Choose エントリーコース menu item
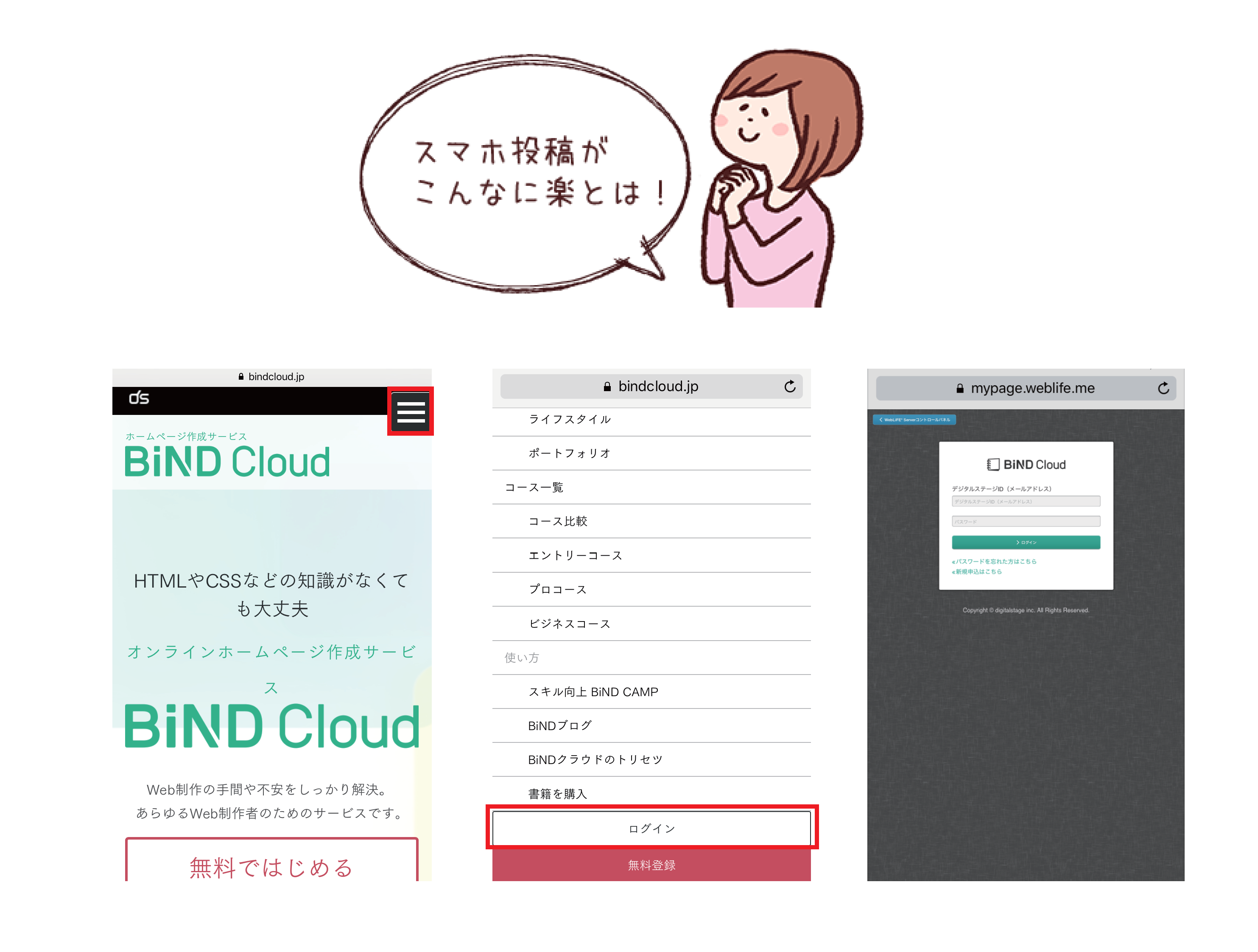Image resolution: width=1258 pixels, height=952 pixels. [x=651, y=556]
